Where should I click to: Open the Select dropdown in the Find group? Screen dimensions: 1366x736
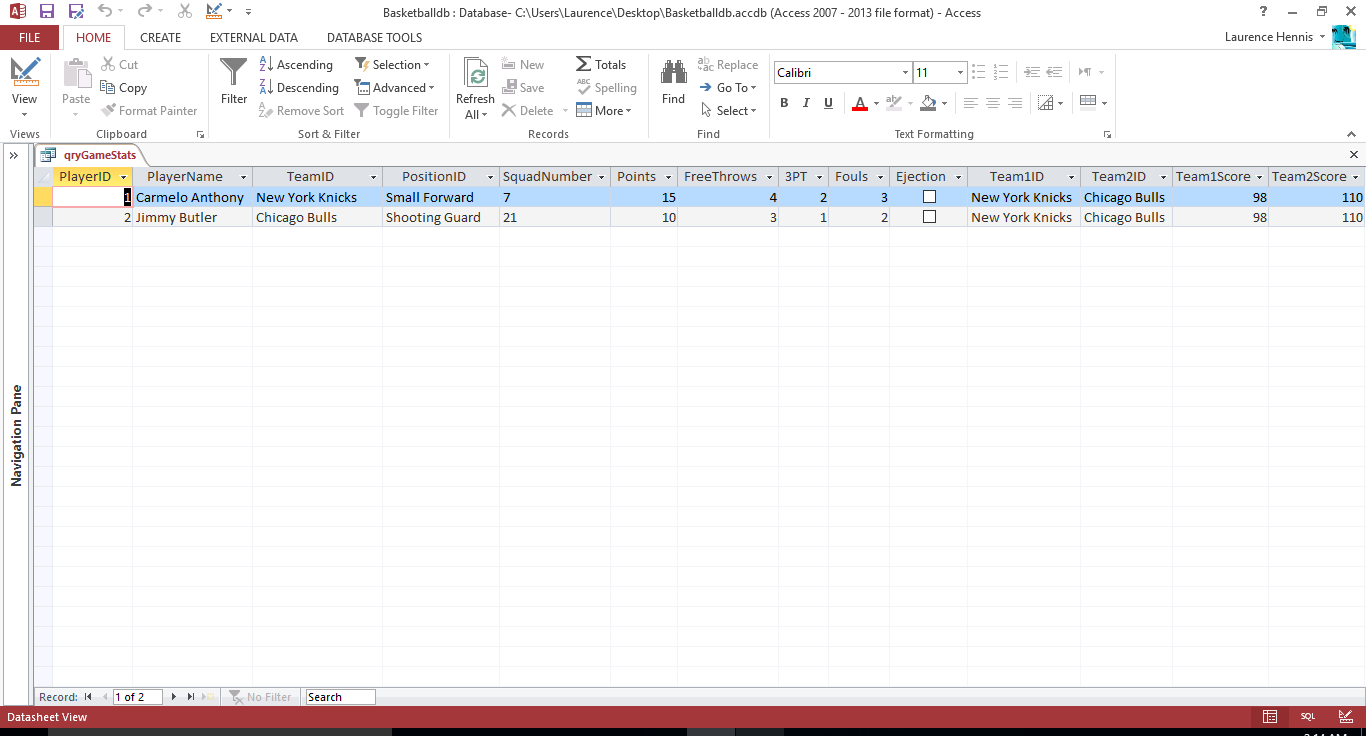coord(728,111)
